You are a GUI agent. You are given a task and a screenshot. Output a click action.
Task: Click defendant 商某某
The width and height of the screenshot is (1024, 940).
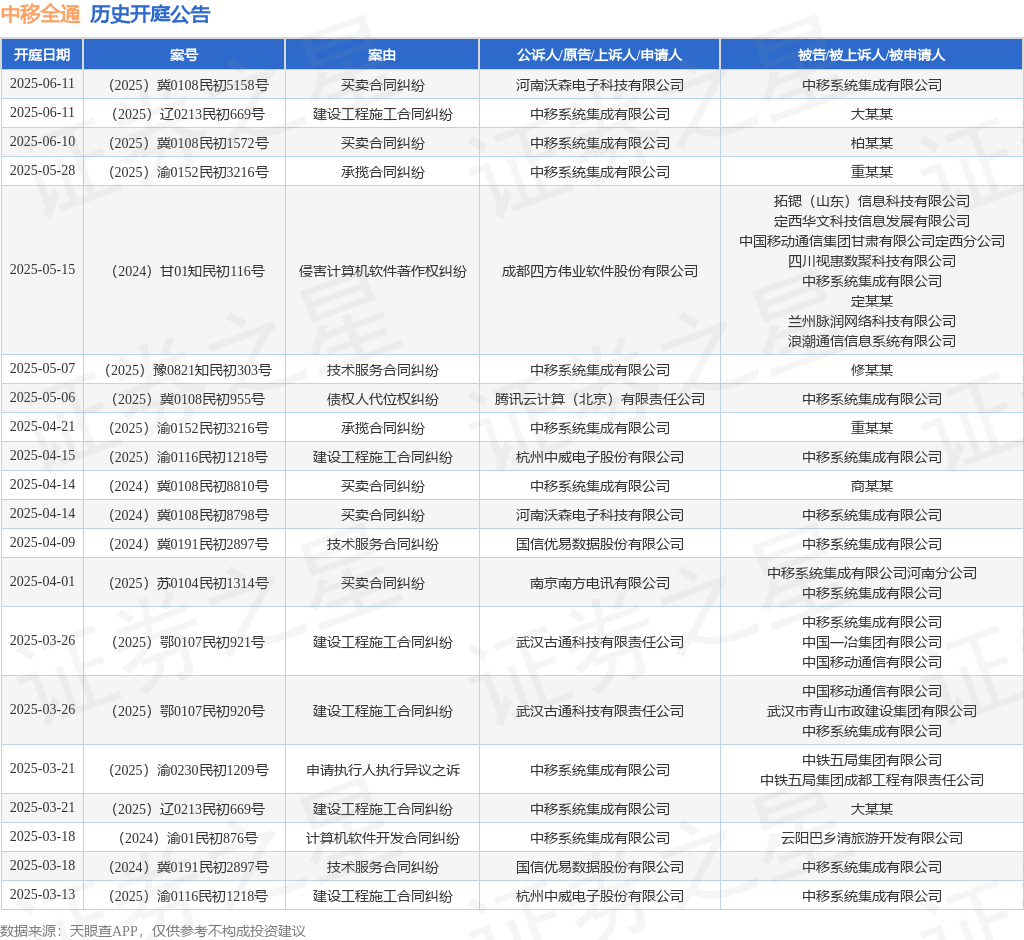(x=872, y=486)
